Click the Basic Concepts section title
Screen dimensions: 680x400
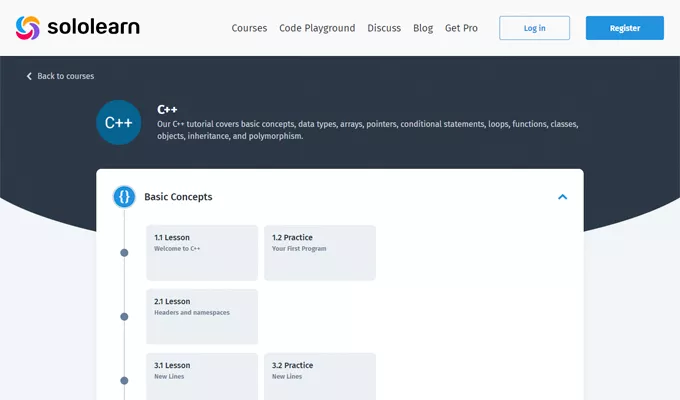tap(178, 197)
